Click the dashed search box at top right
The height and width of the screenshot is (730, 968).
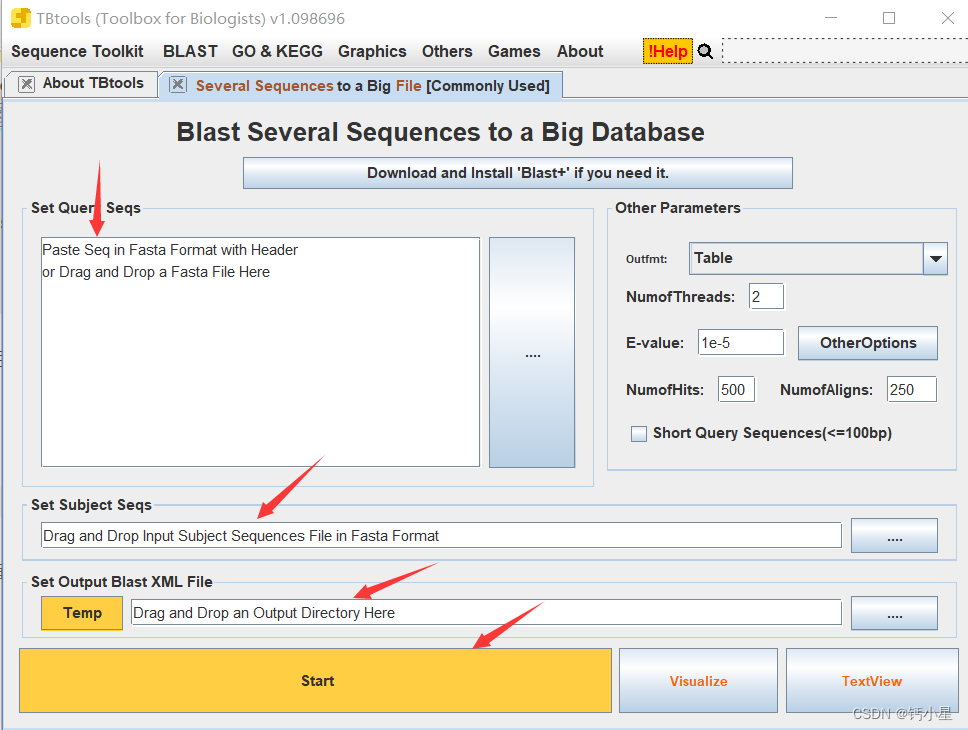coord(845,51)
